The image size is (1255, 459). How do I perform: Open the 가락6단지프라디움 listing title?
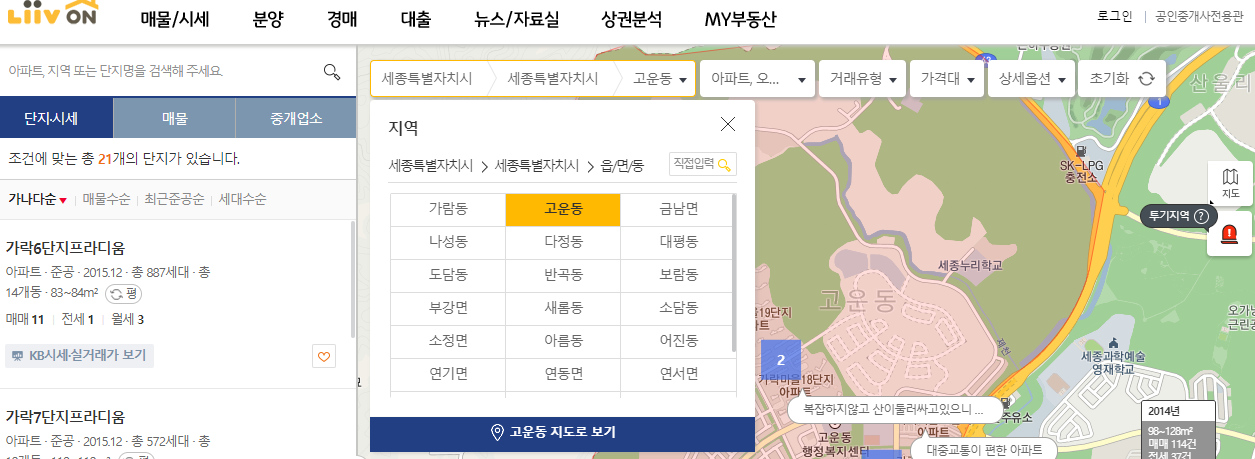(65, 248)
